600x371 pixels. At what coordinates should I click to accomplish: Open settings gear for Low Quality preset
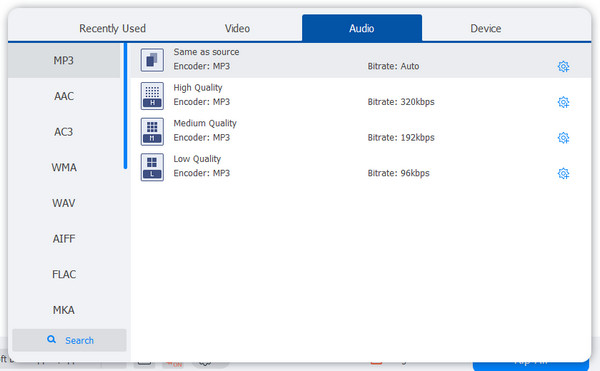coord(563,173)
